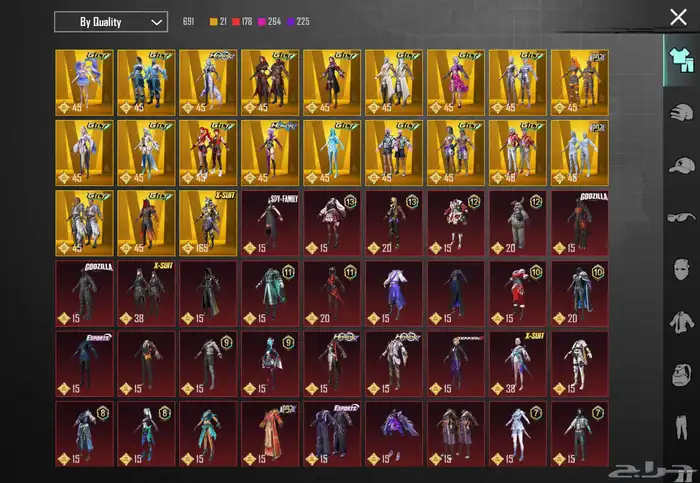Expand sorting options via the chevron arrow
This screenshot has height=483, width=700.
(x=156, y=22)
